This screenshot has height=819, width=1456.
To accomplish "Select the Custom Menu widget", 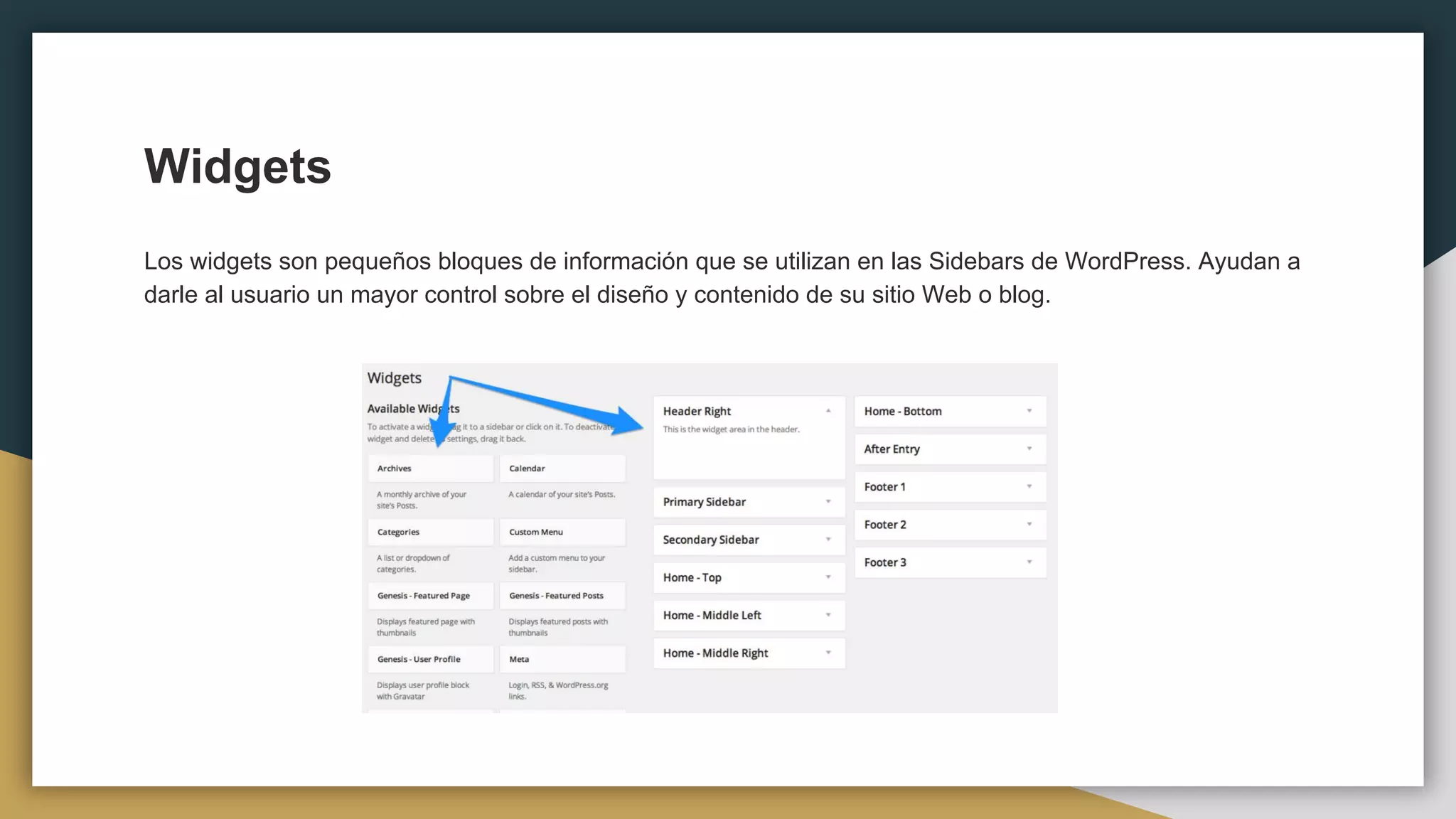I will point(562,532).
